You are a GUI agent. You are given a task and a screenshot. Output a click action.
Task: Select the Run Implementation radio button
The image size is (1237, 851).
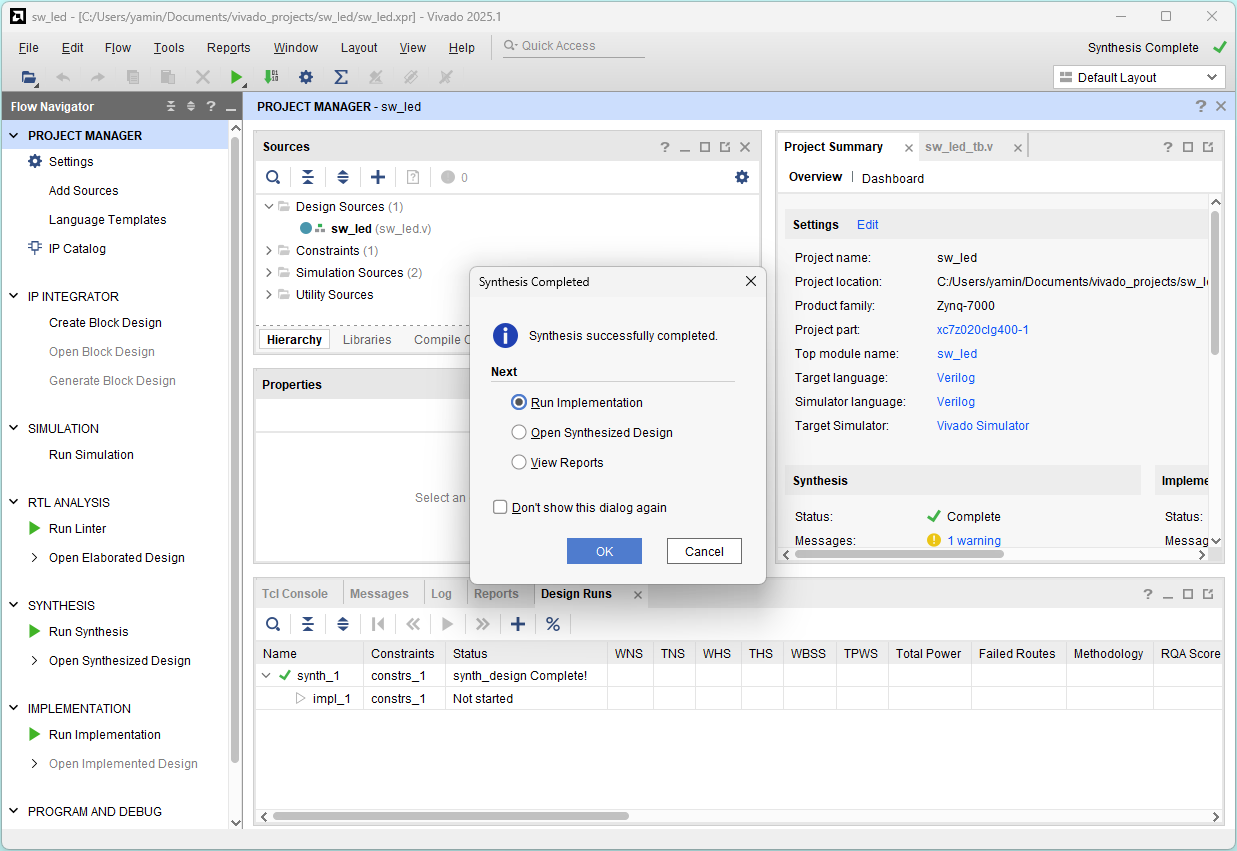[x=518, y=402]
